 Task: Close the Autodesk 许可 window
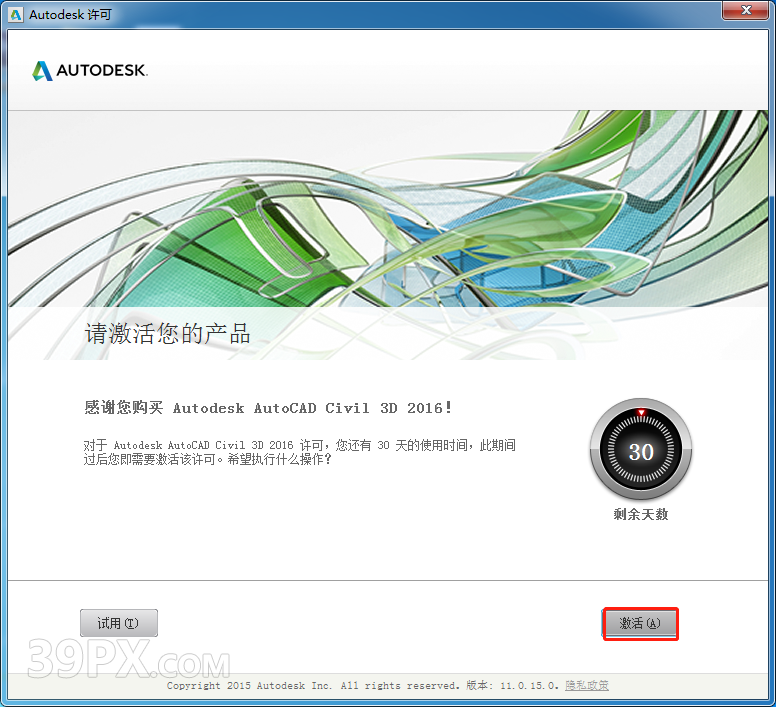746,10
